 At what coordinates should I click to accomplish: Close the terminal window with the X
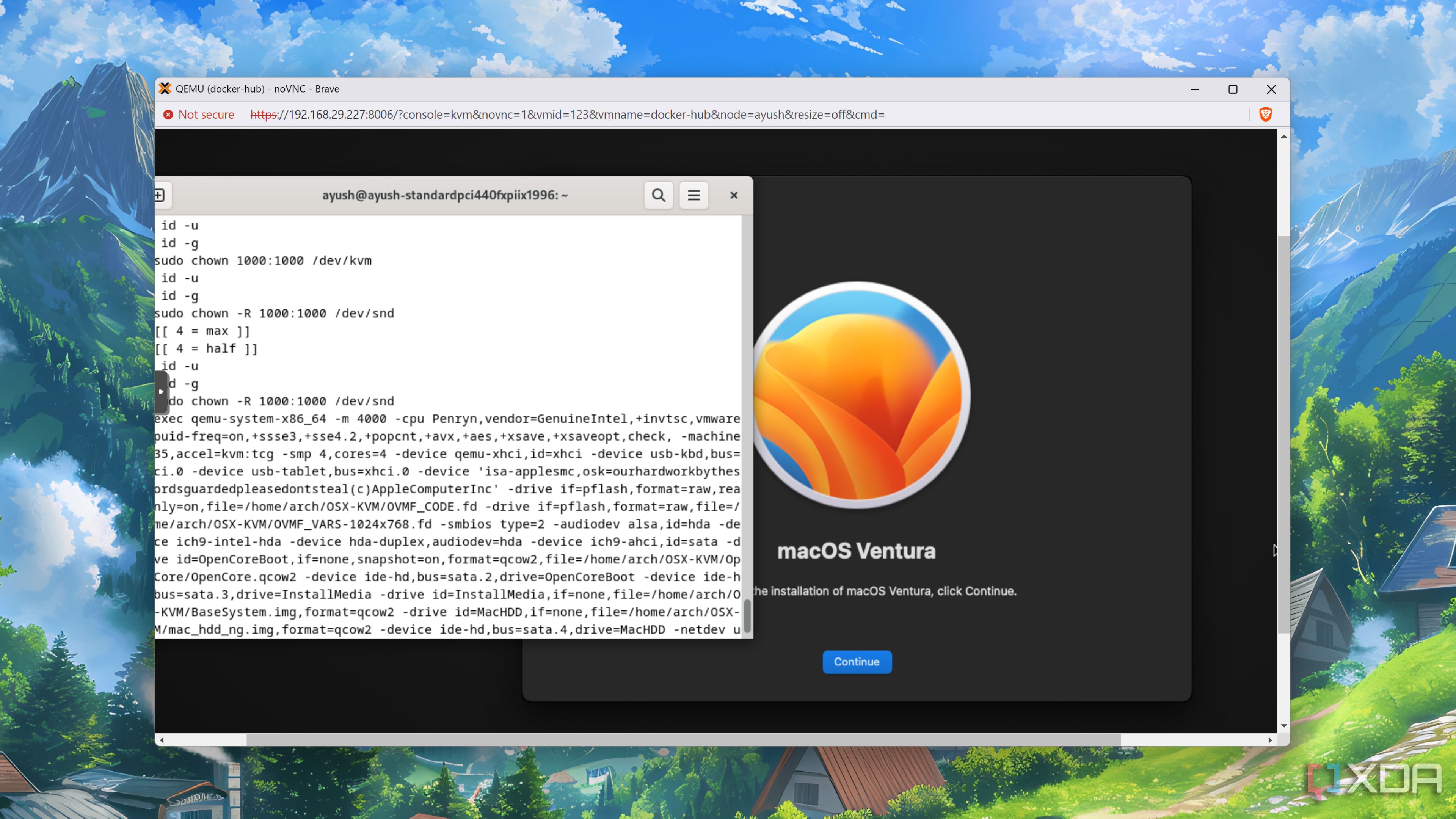pos(733,195)
